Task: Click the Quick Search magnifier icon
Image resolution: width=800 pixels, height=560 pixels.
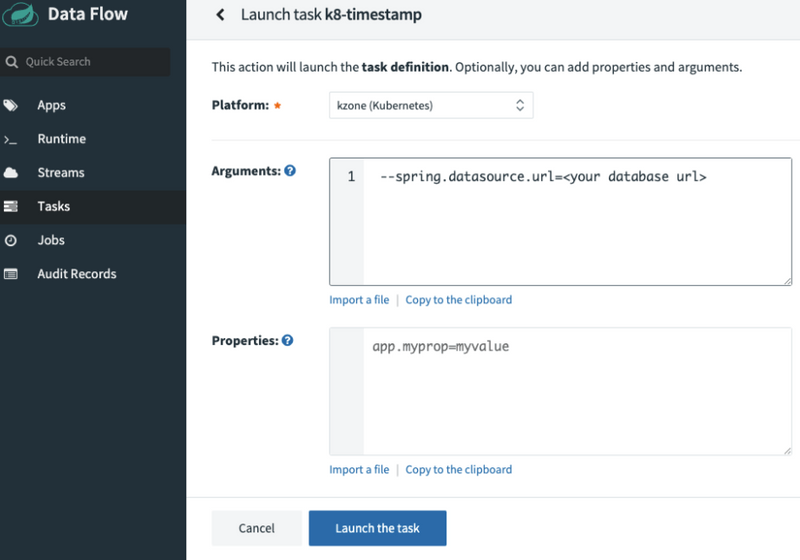Action: pyautogui.click(x=11, y=62)
